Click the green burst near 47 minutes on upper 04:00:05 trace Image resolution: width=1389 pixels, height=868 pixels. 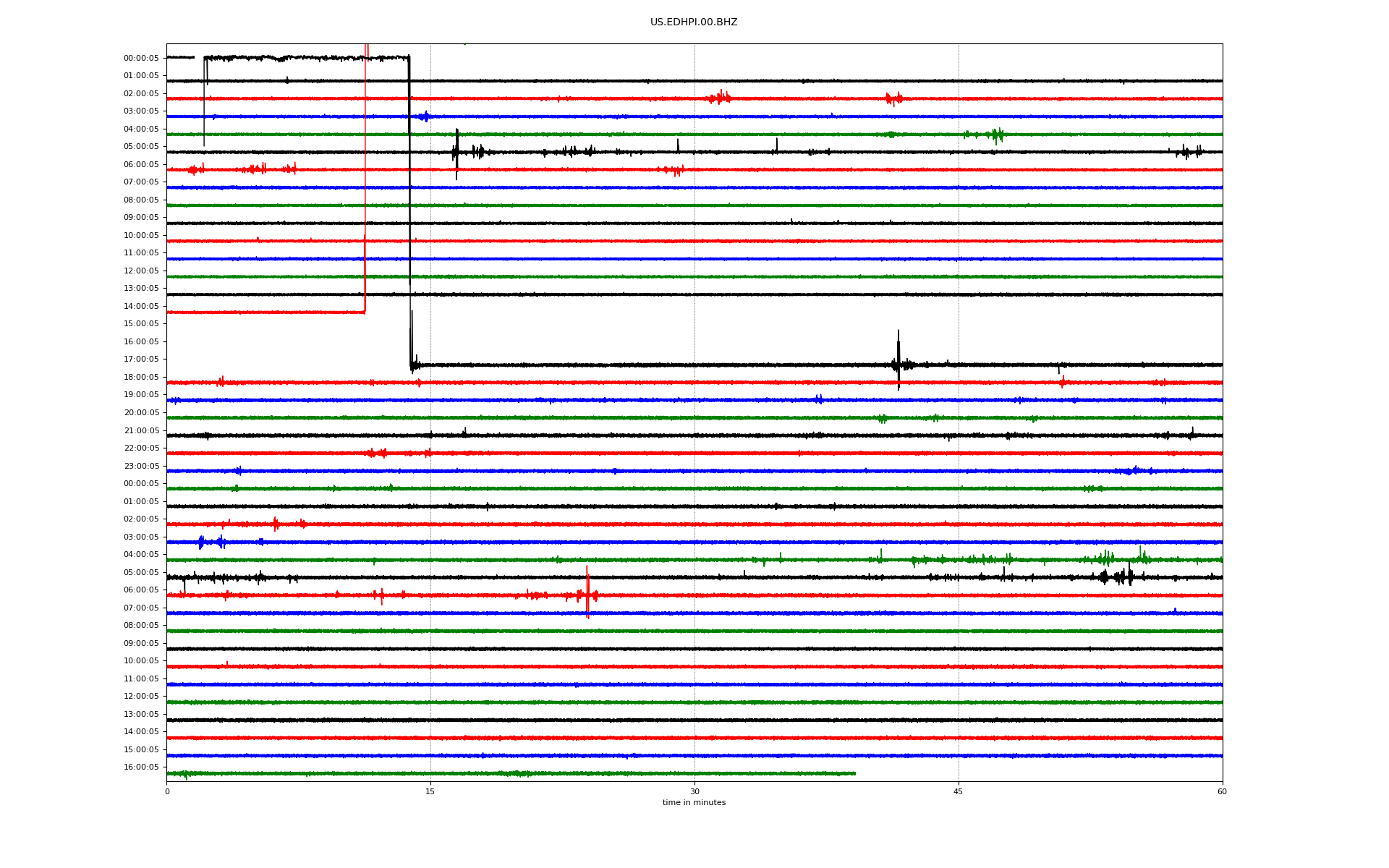coord(998,135)
